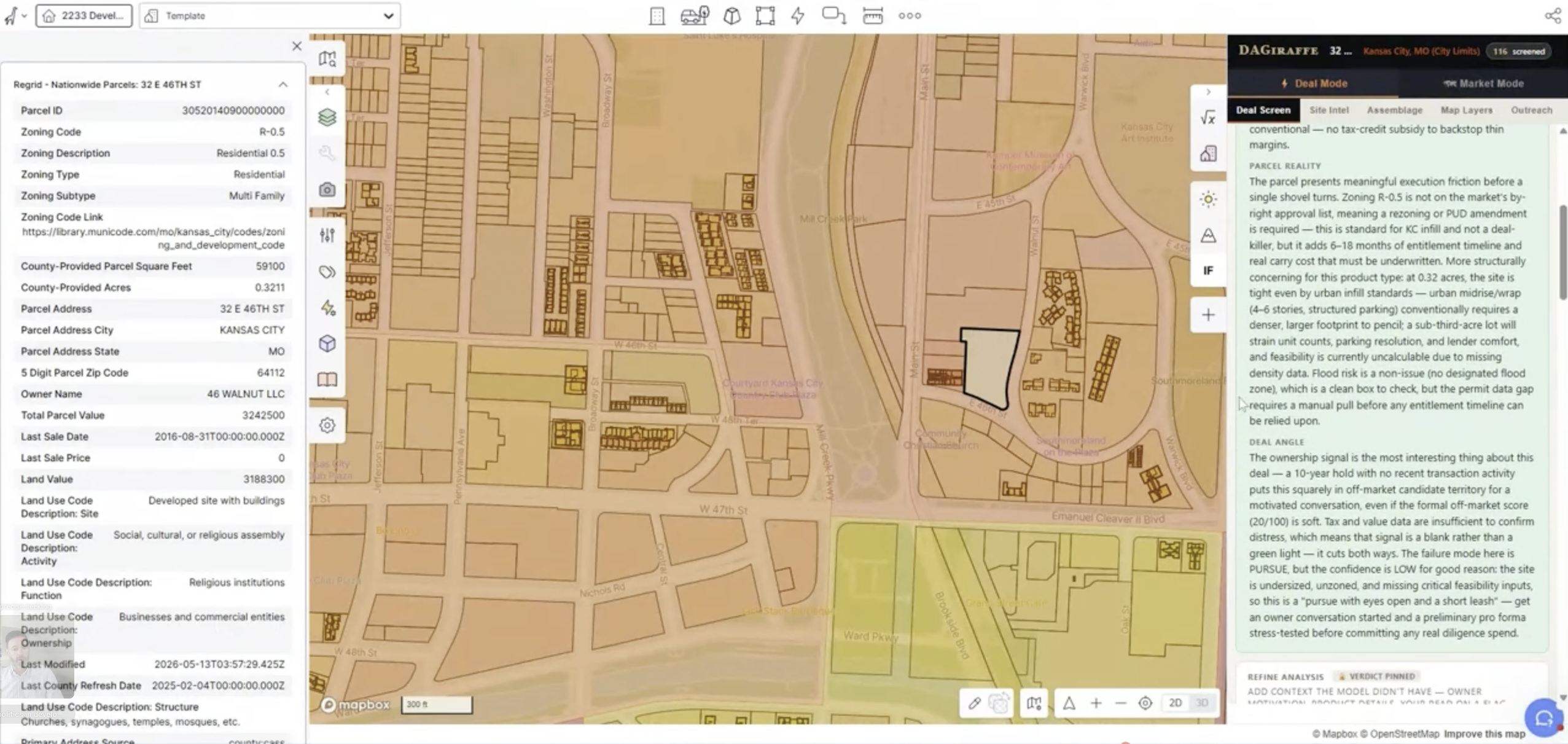Open the basemap style icon at bottom
The height and width of the screenshot is (744, 1568).
tap(1034, 703)
